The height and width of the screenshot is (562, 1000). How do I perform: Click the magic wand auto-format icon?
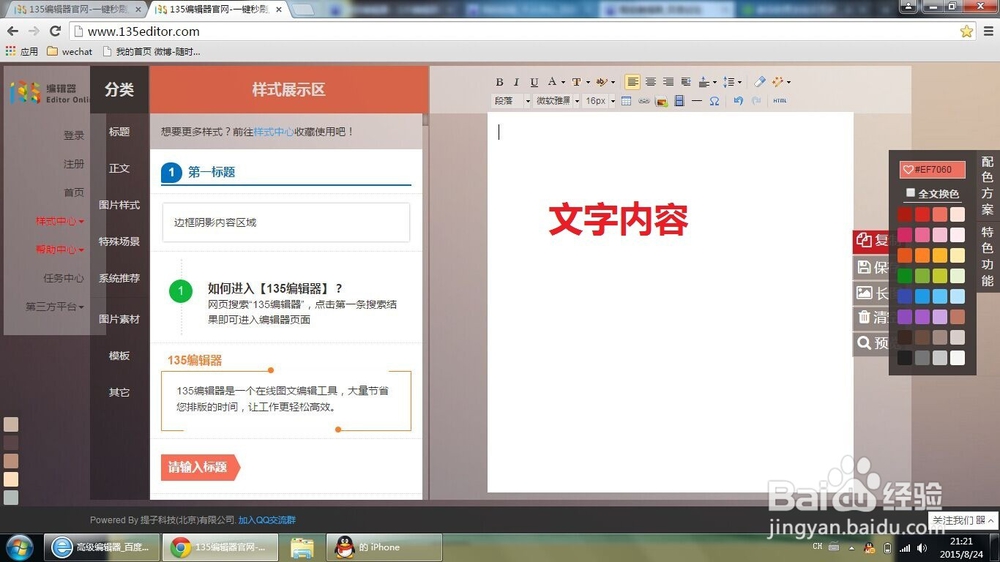(777, 82)
